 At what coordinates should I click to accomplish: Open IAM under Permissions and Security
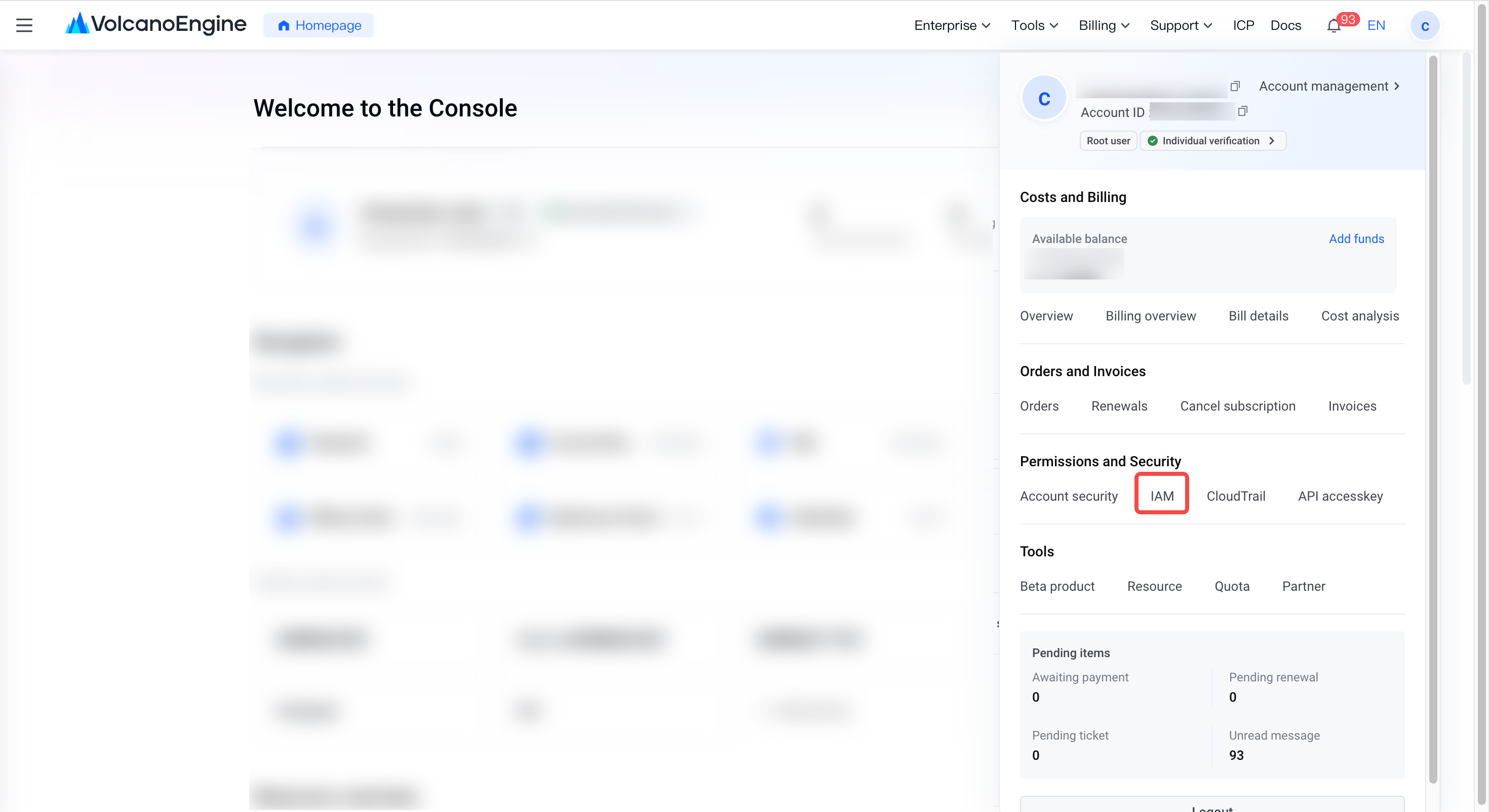[x=1162, y=496]
